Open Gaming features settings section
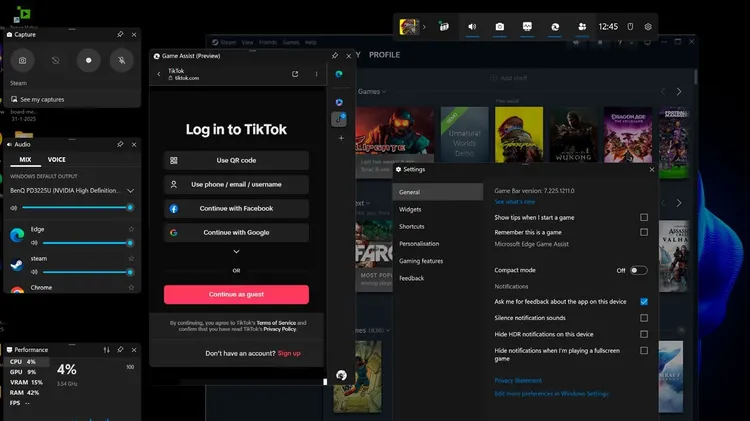 point(421,261)
